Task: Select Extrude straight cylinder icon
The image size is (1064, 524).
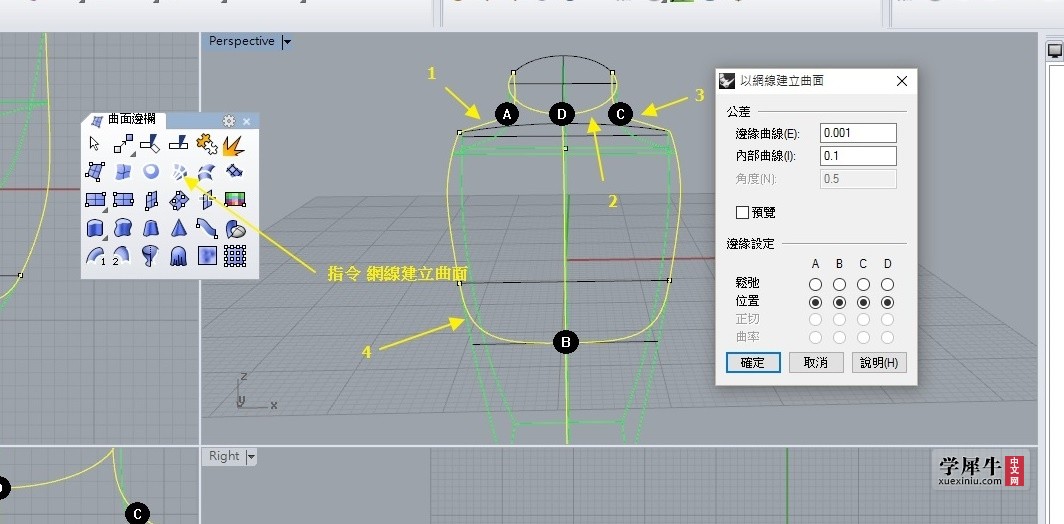Action: [x=95, y=227]
